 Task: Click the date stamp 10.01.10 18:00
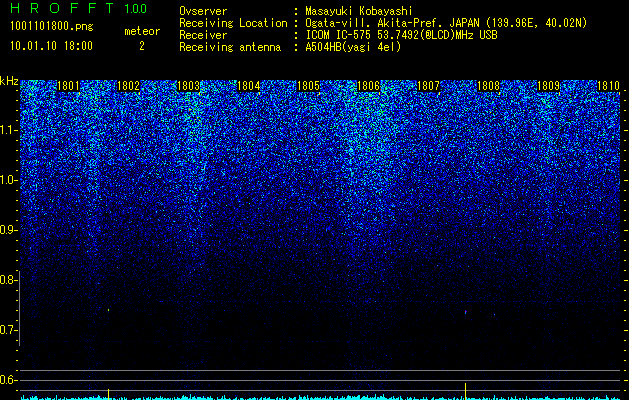click(x=51, y=46)
